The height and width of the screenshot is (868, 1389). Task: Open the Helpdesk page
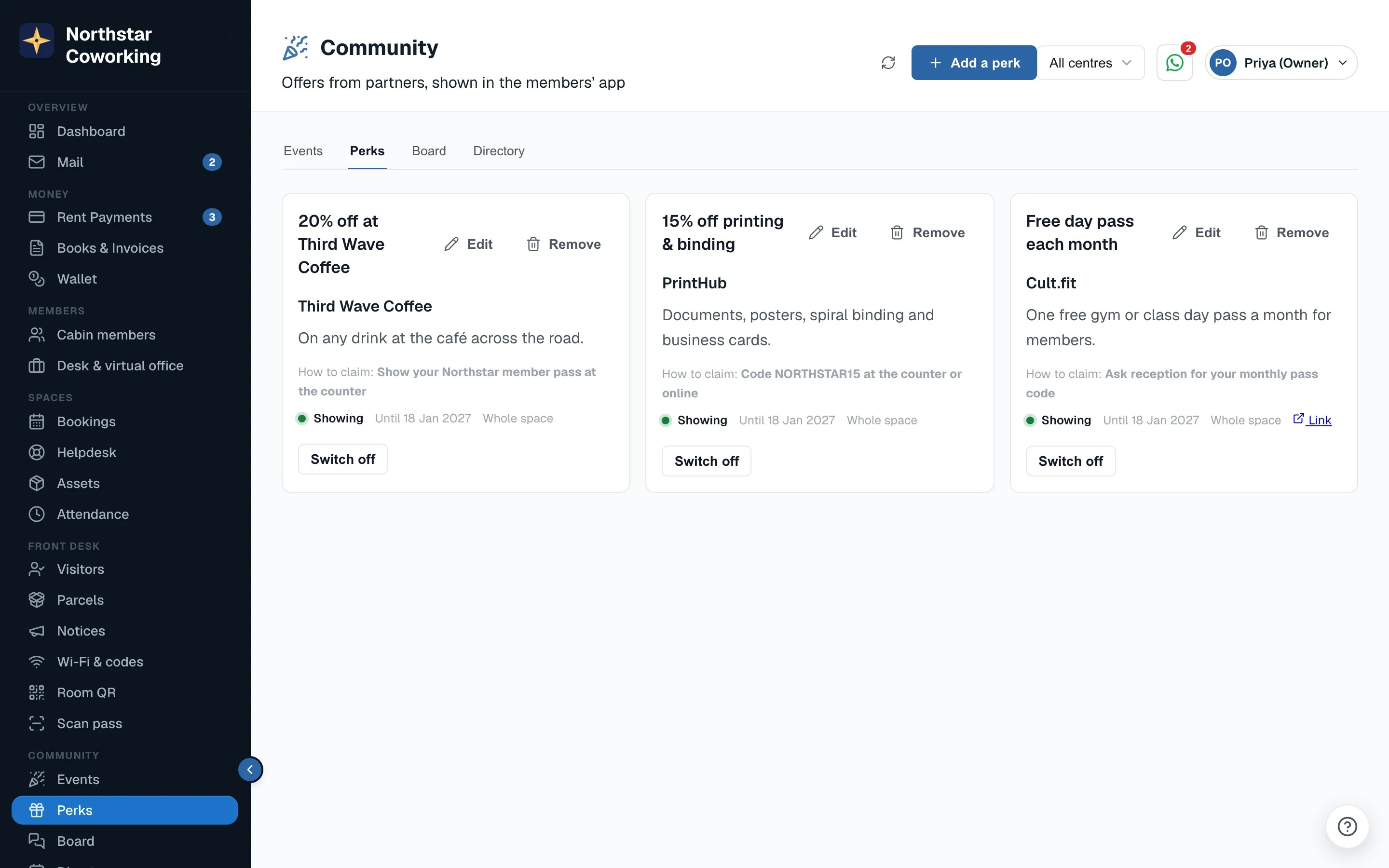[124, 452]
